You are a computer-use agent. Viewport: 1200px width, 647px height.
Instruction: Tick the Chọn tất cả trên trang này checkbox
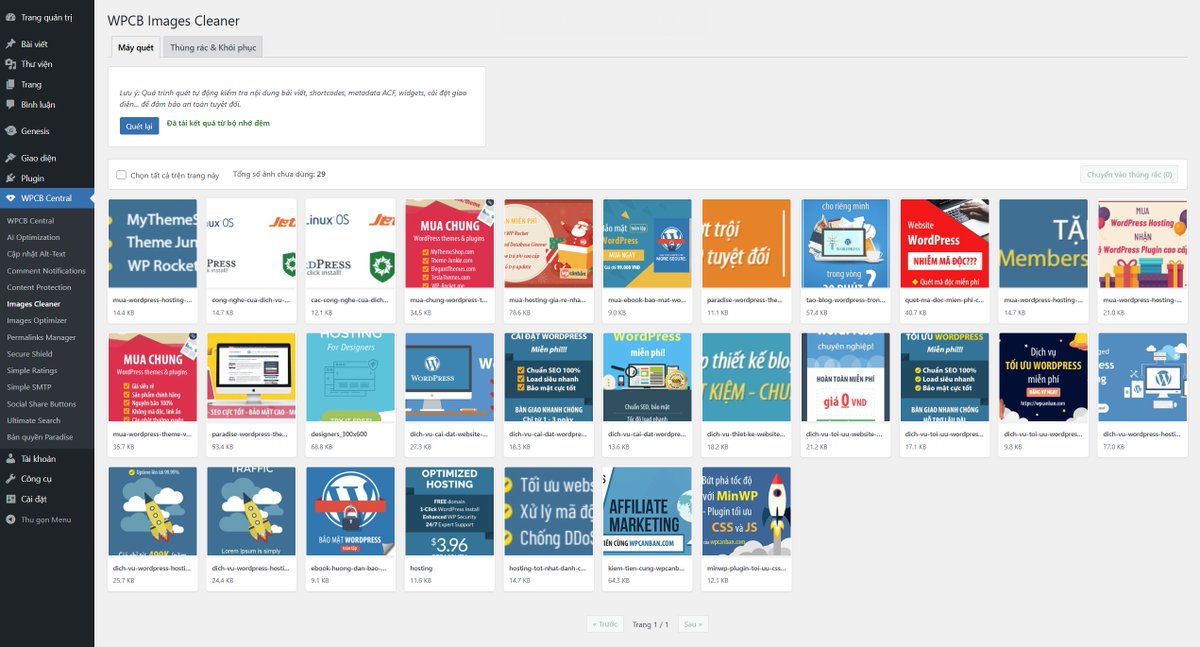[121, 175]
